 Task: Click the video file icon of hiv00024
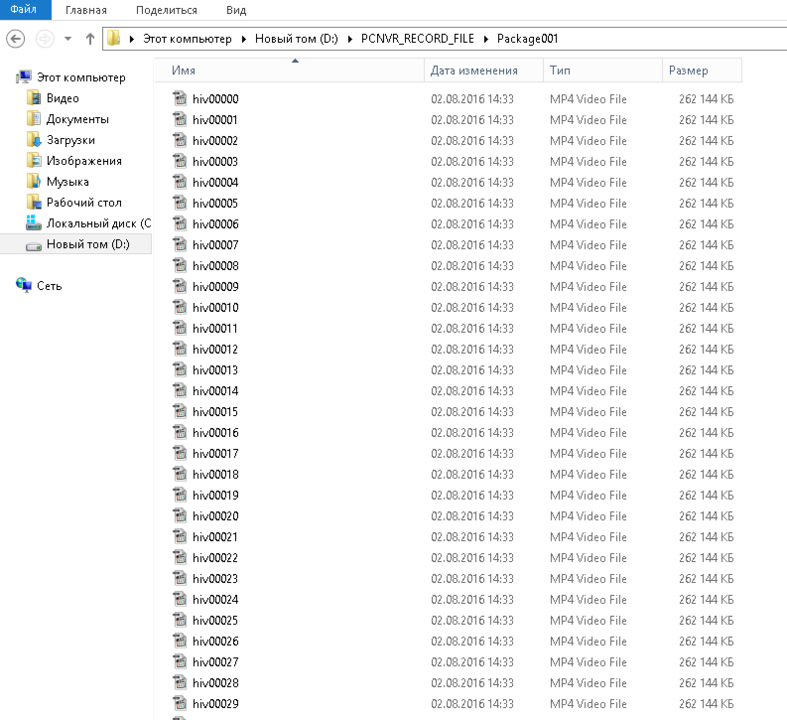tap(180, 599)
